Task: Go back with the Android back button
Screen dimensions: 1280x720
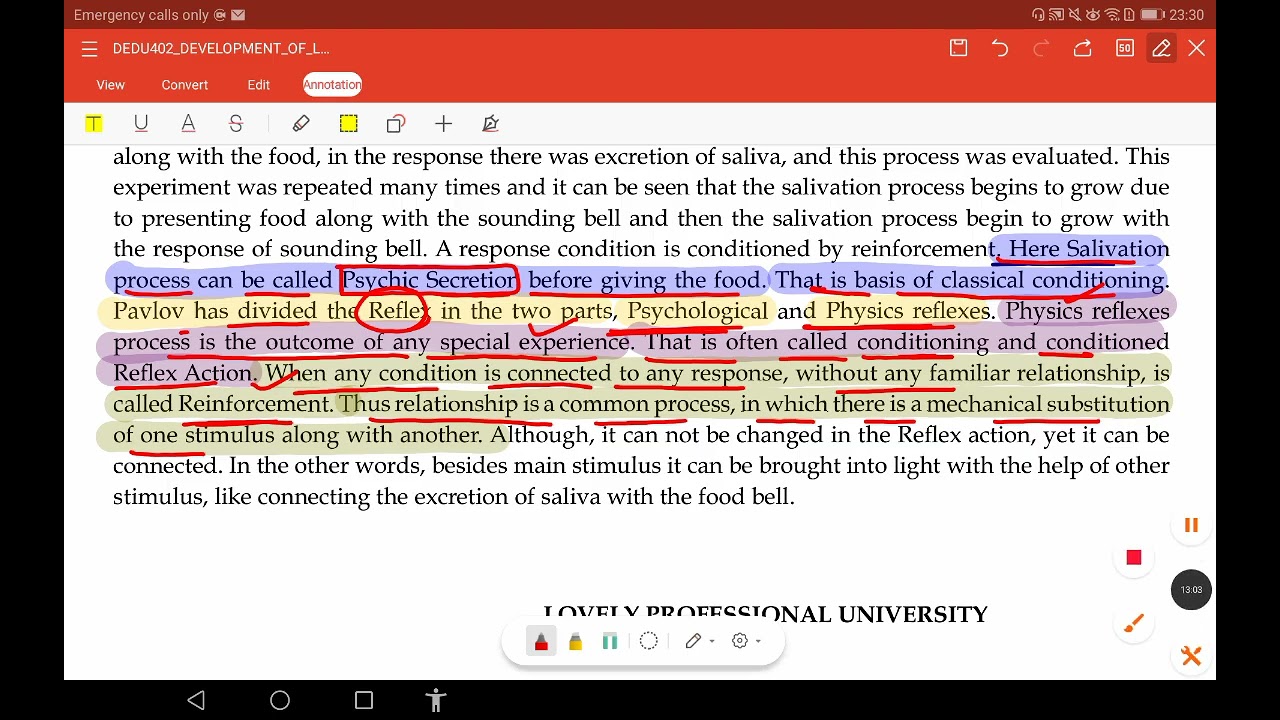Action: coord(196,700)
